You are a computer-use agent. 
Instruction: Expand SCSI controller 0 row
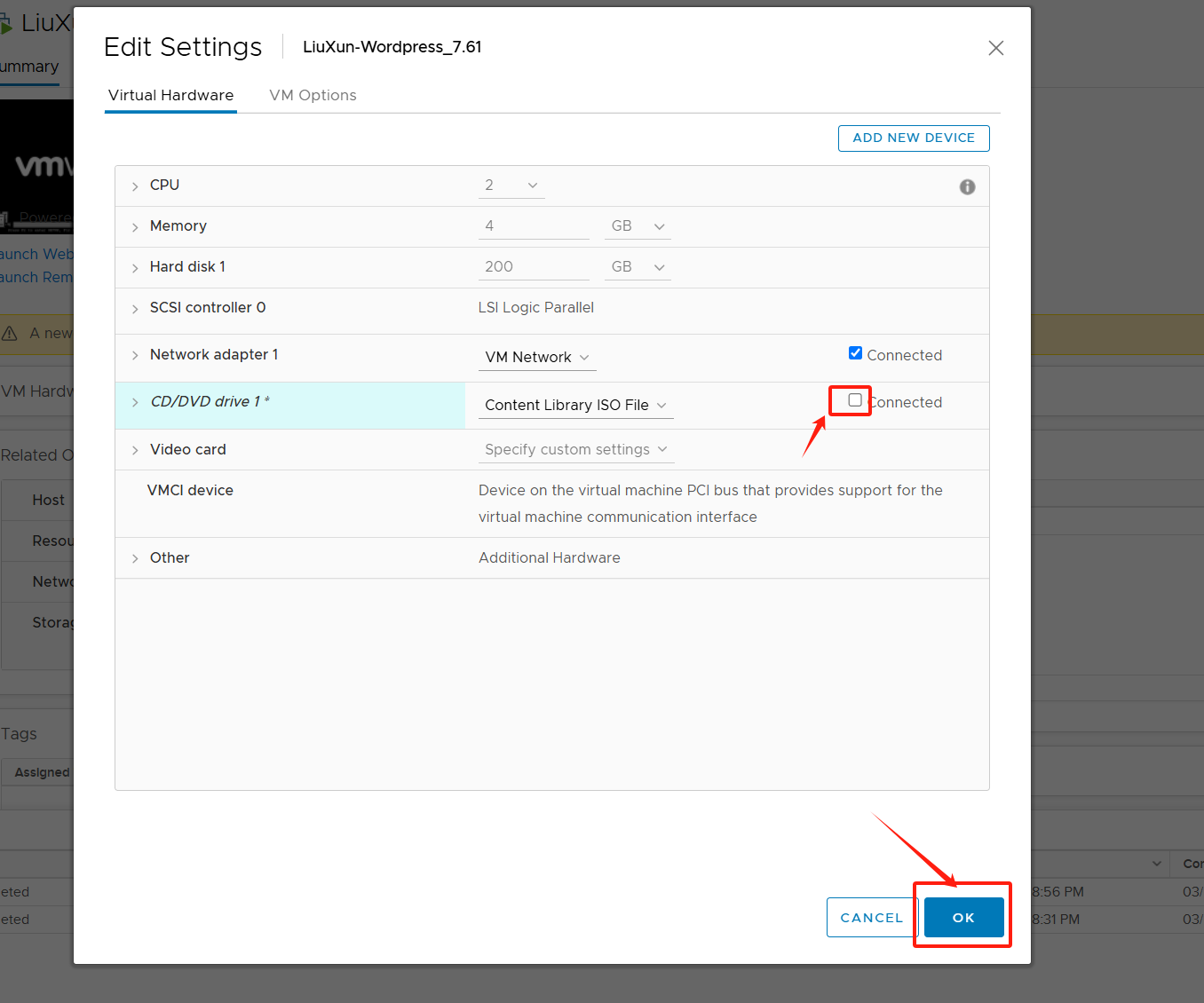click(135, 309)
